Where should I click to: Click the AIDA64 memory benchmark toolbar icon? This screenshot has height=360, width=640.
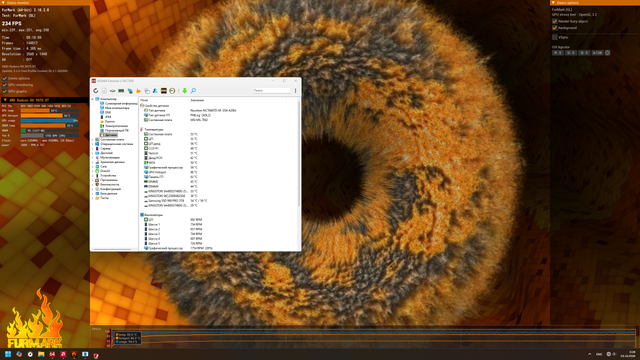click(x=121, y=91)
